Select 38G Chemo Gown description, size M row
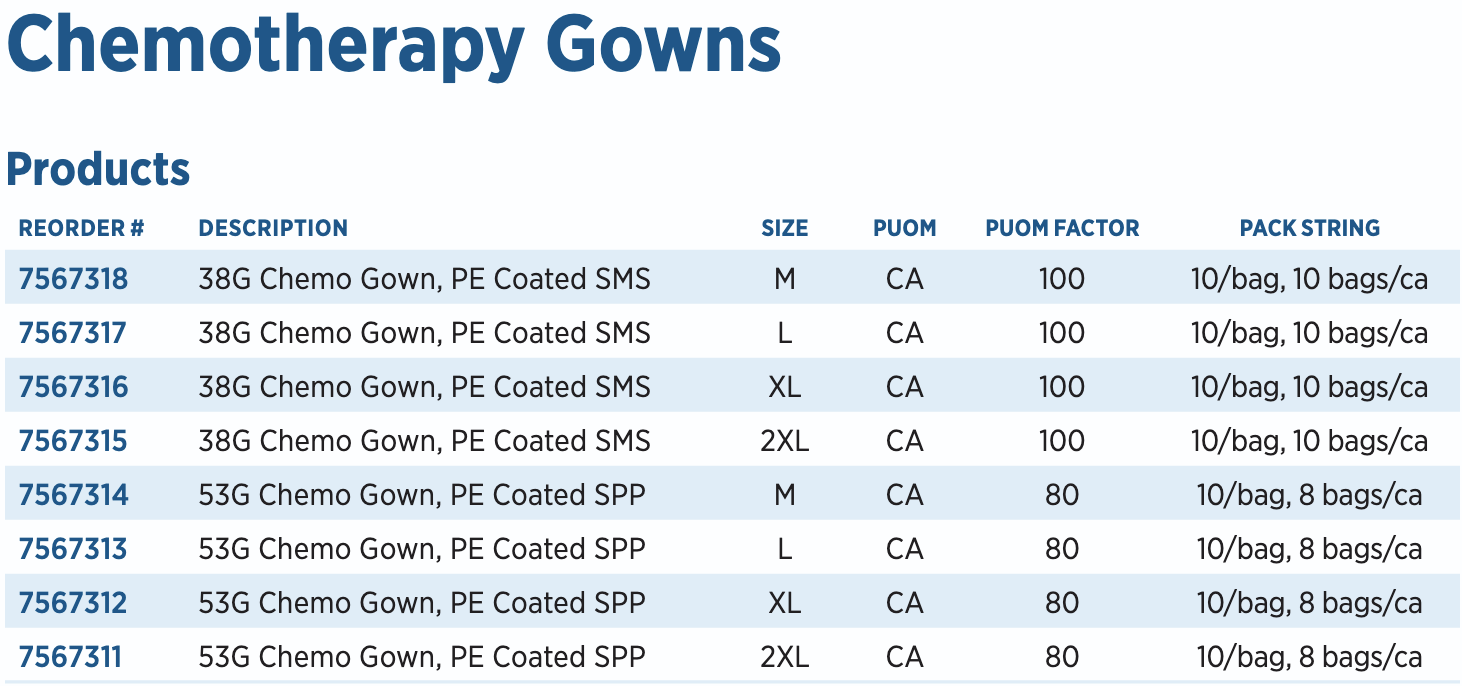Viewport: 1462px width, 686px height. [424, 279]
